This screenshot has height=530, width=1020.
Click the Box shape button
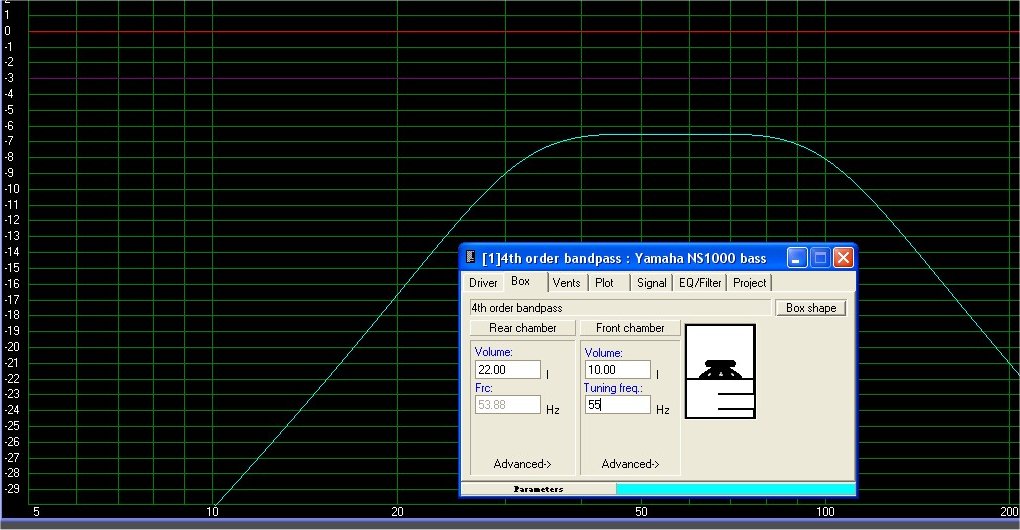[x=811, y=308]
